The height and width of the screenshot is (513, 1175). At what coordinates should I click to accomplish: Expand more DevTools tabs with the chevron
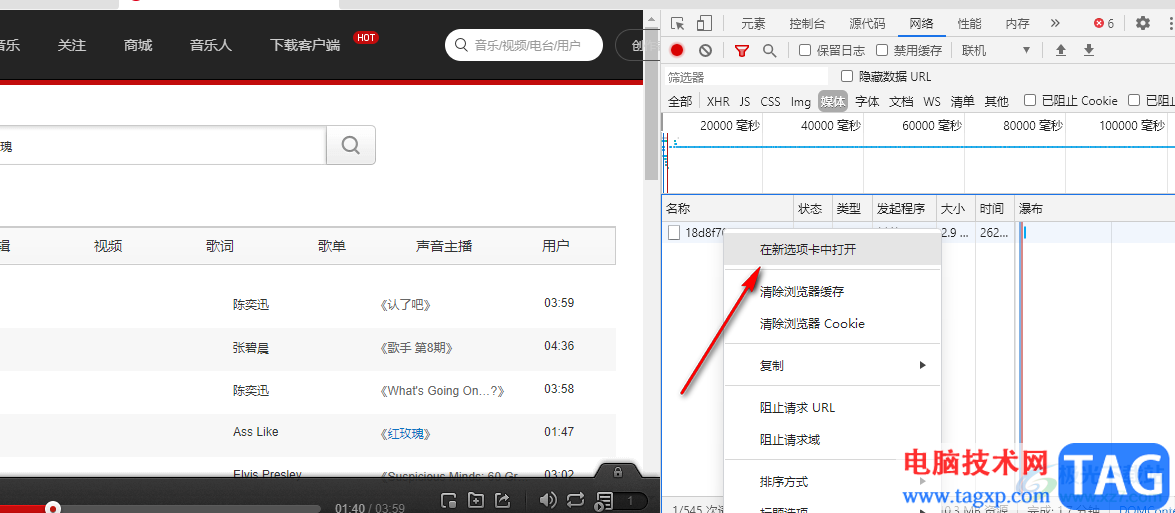[1055, 23]
